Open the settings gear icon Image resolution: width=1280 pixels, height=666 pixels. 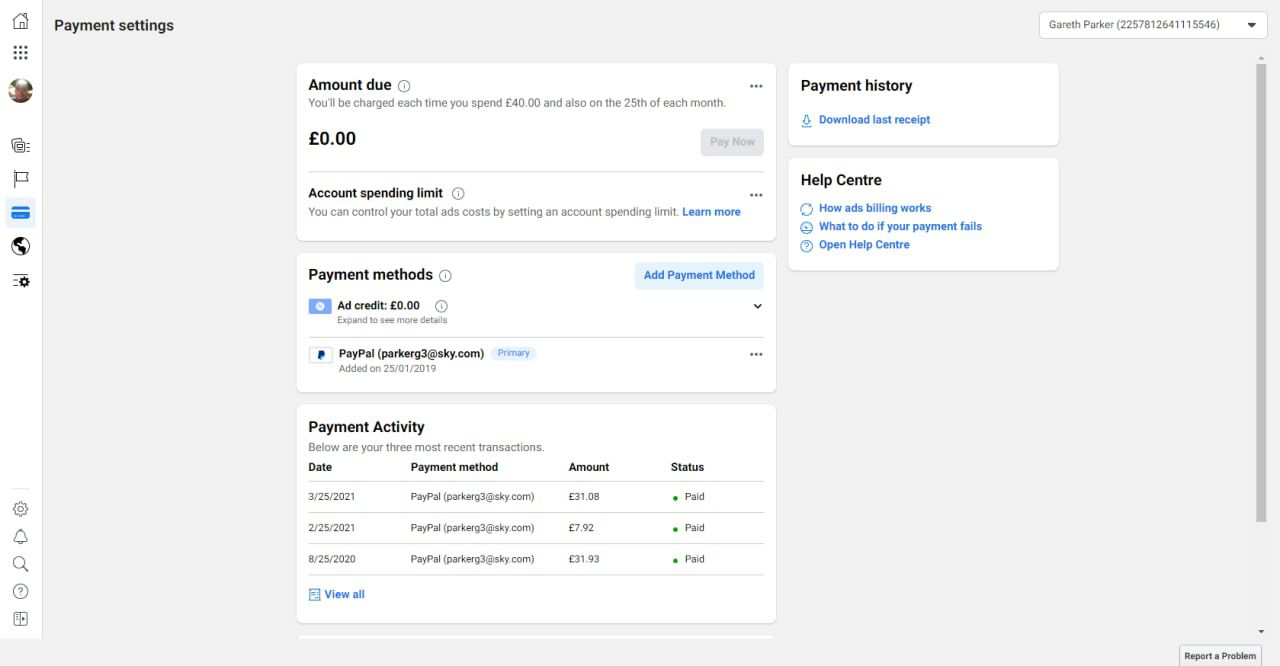20,509
